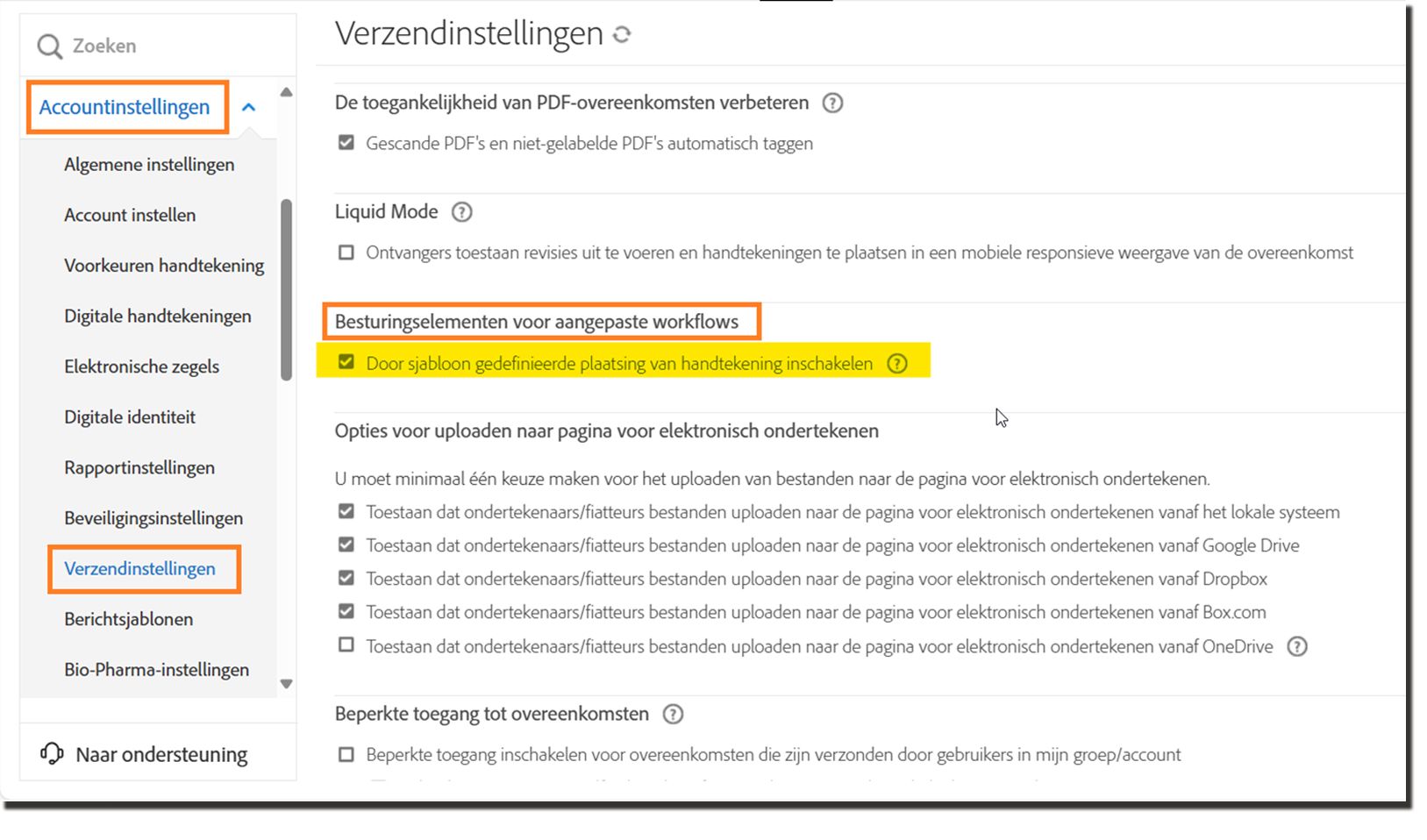This screenshot has height=840, width=1427.
Task: Click the refresh icon beside Verzendinstellingen heading
Action: pyautogui.click(x=622, y=34)
